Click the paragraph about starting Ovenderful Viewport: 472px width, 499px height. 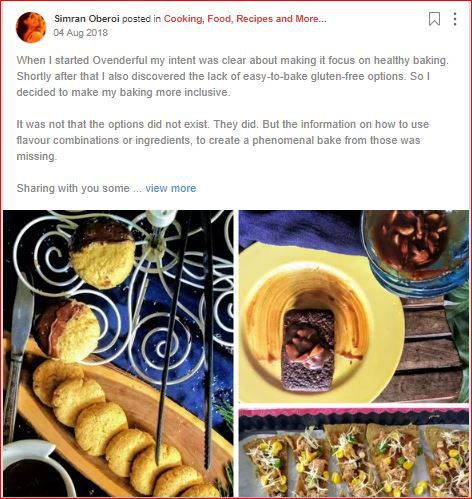pos(233,76)
